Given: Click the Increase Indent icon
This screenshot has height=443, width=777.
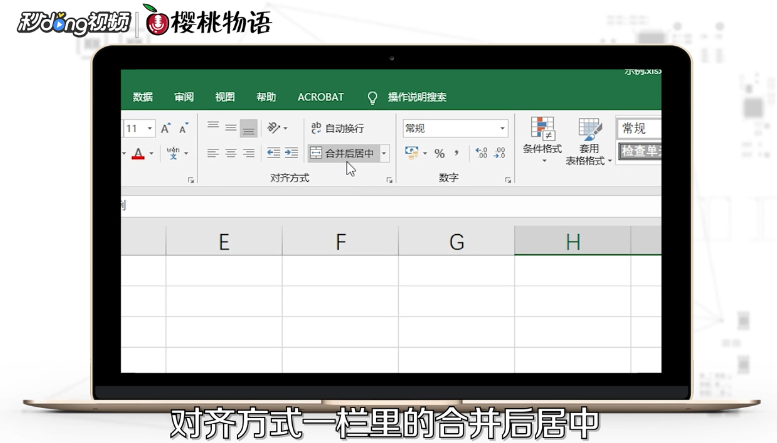Looking at the screenshot, I should (x=291, y=153).
